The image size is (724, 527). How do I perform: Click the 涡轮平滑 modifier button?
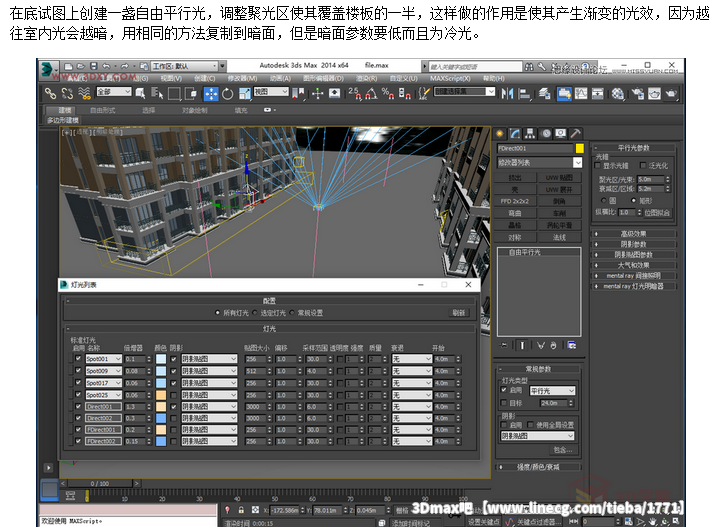[559, 225]
